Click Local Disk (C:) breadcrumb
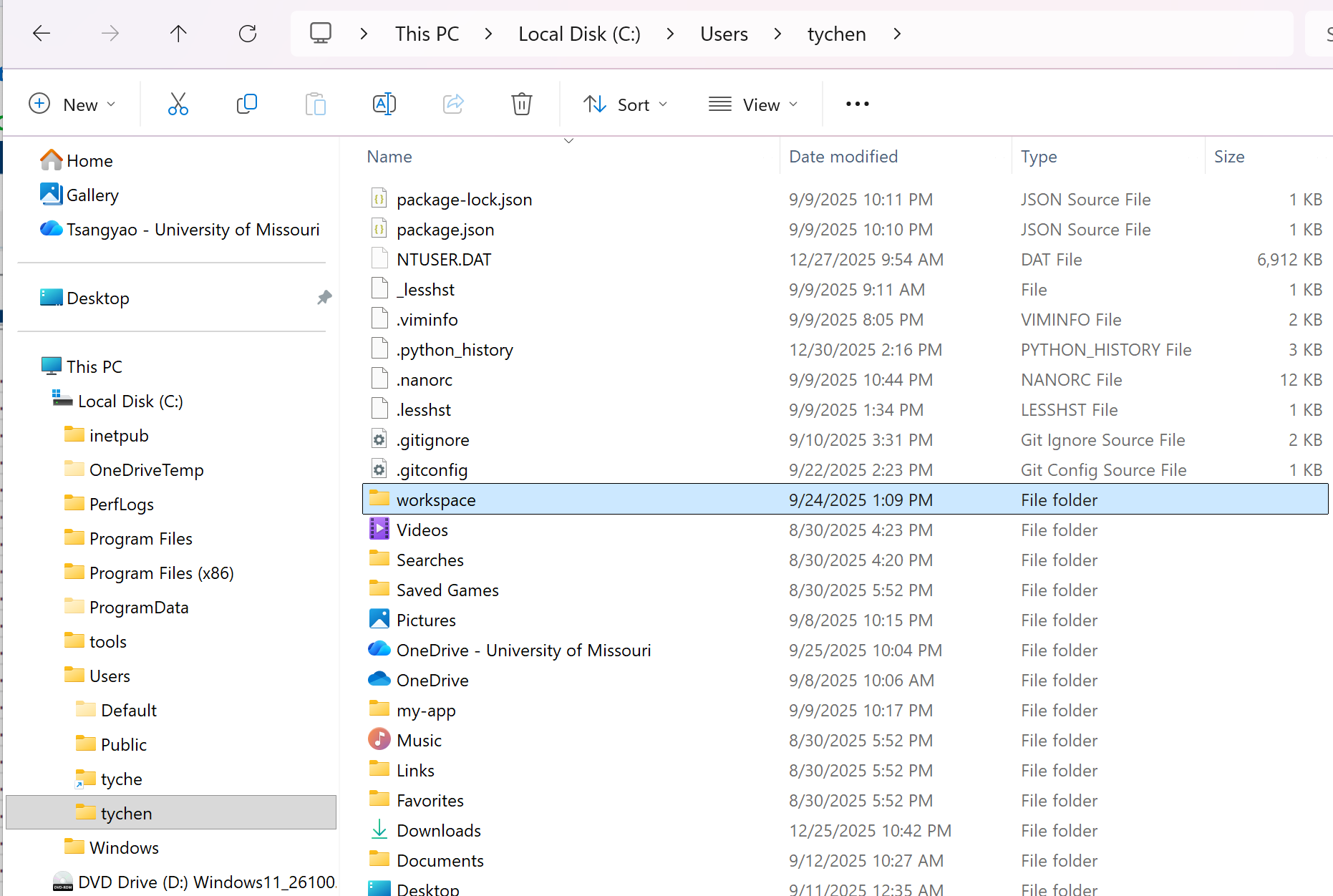This screenshot has height=896, width=1333. tap(579, 34)
